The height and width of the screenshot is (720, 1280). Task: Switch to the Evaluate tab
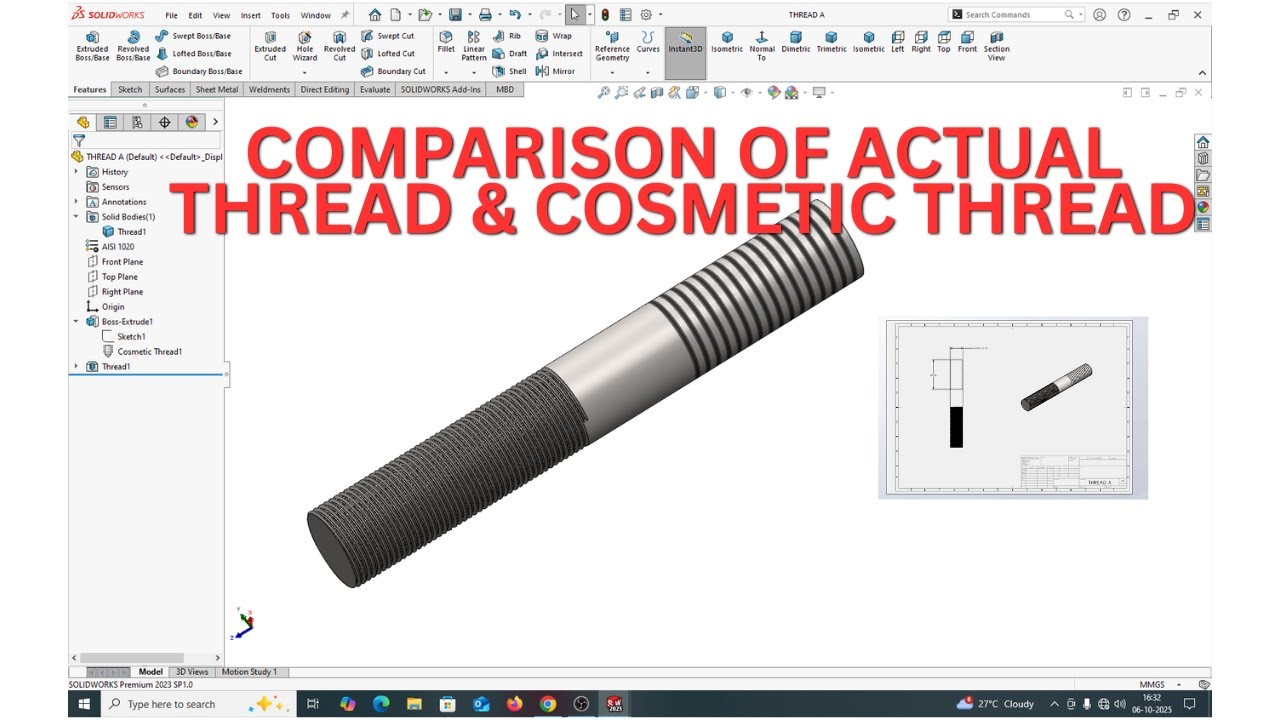pyautogui.click(x=375, y=90)
